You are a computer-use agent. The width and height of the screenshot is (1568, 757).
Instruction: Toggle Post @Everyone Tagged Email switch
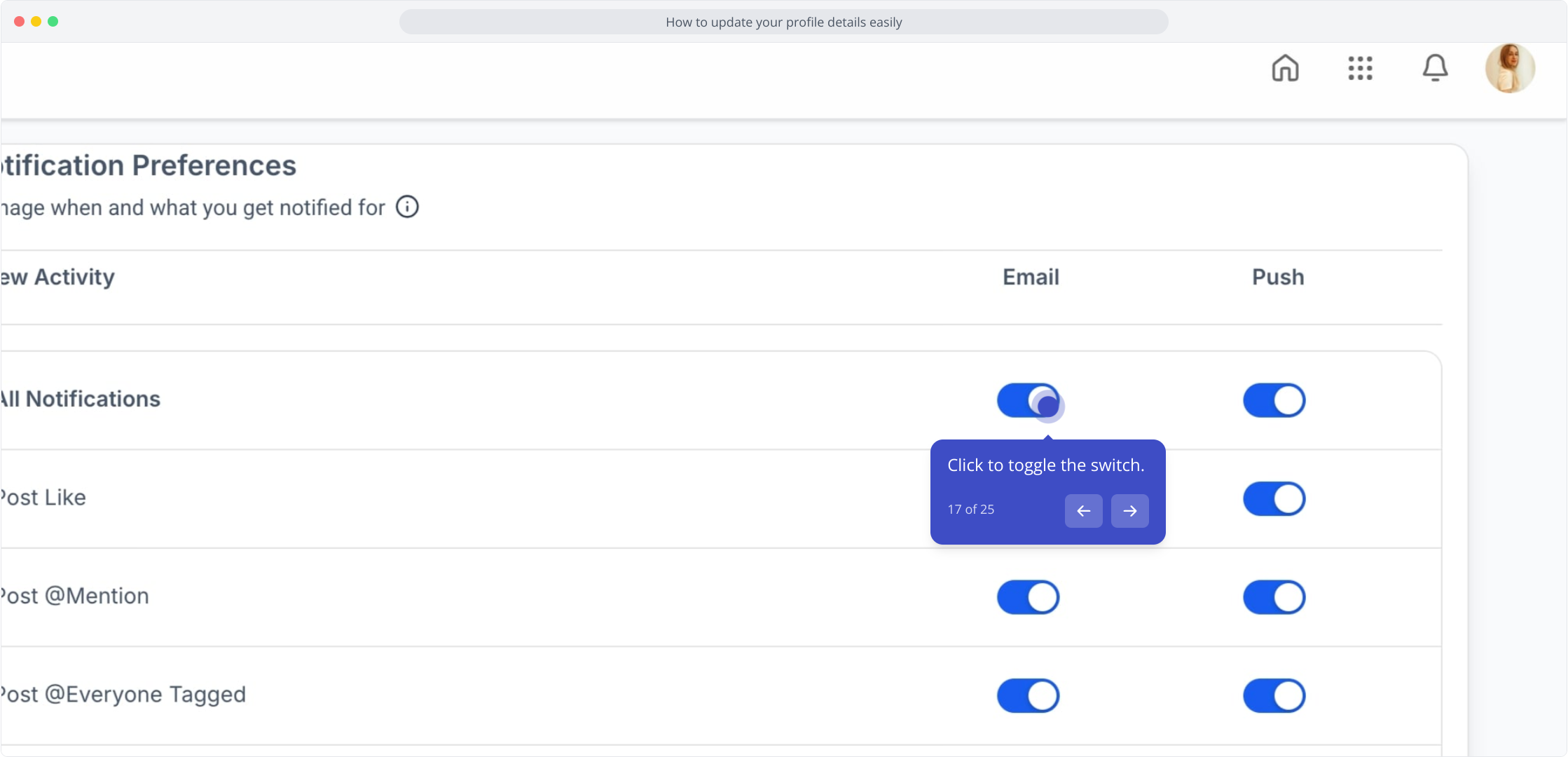pos(1028,696)
